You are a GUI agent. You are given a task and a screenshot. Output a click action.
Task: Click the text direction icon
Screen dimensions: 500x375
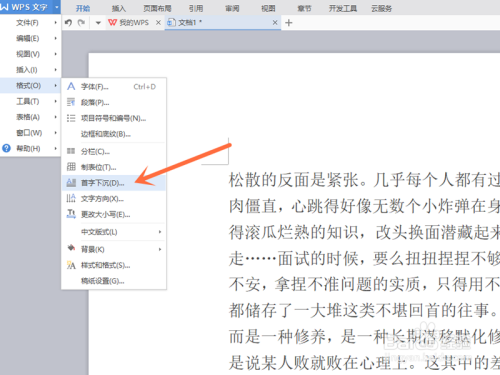(71, 198)
